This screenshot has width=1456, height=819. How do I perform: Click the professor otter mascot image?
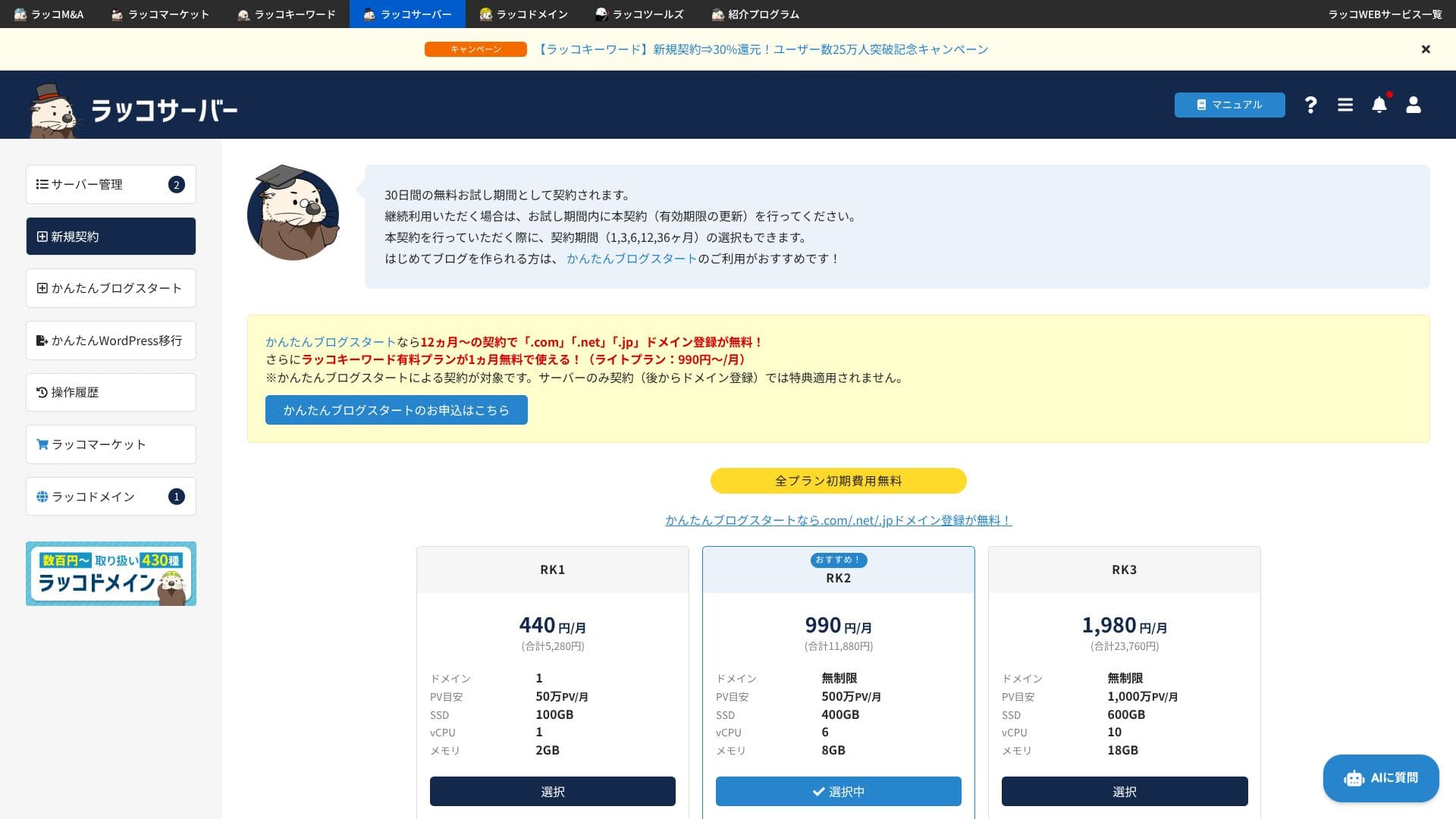tap(293, 214)
